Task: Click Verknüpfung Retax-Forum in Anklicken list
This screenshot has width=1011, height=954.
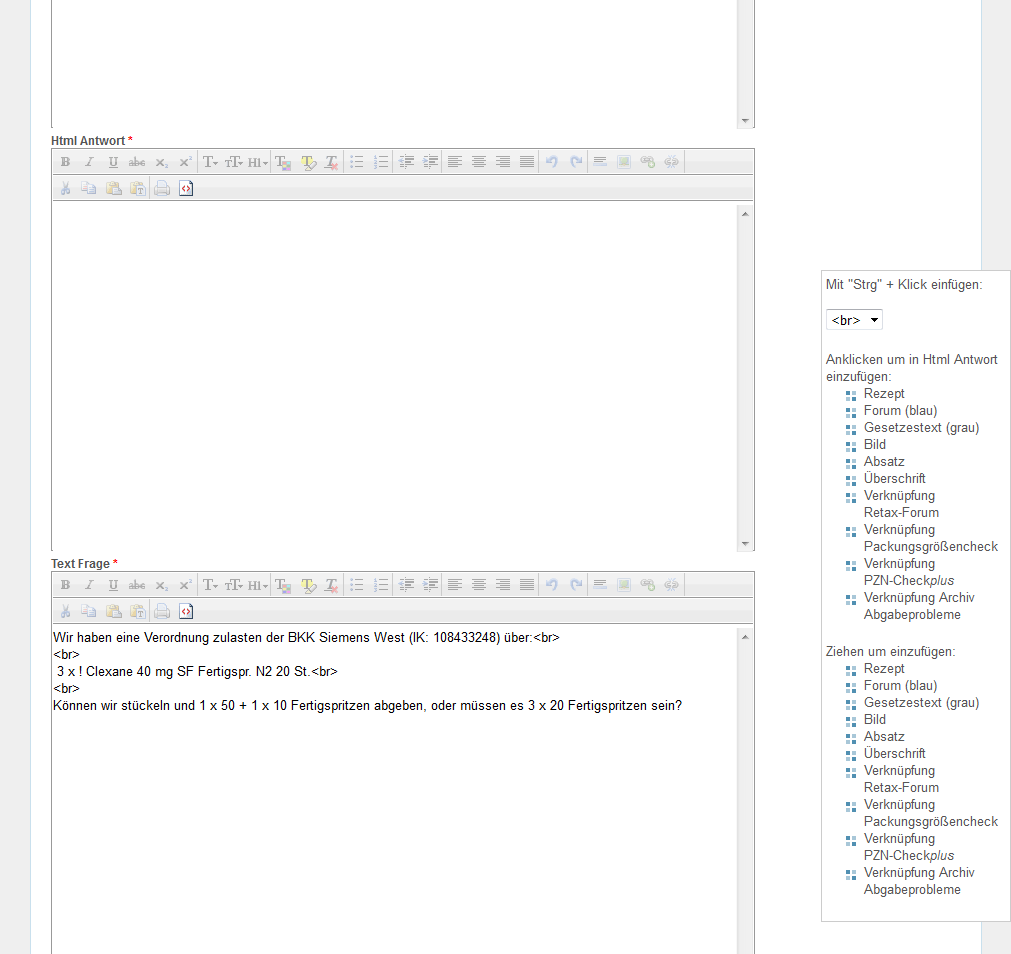Action: click(x=900, y=504)
